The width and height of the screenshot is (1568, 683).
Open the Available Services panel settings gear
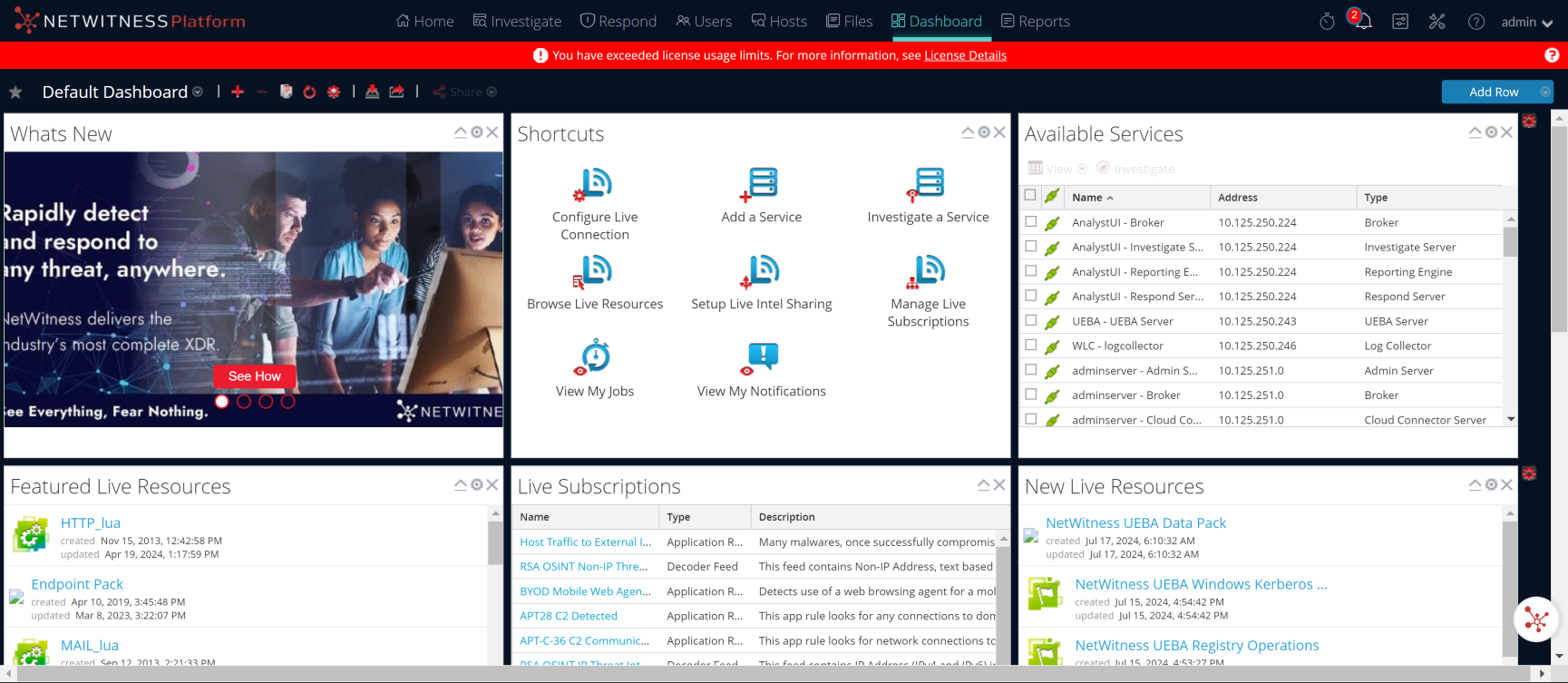1491,132
